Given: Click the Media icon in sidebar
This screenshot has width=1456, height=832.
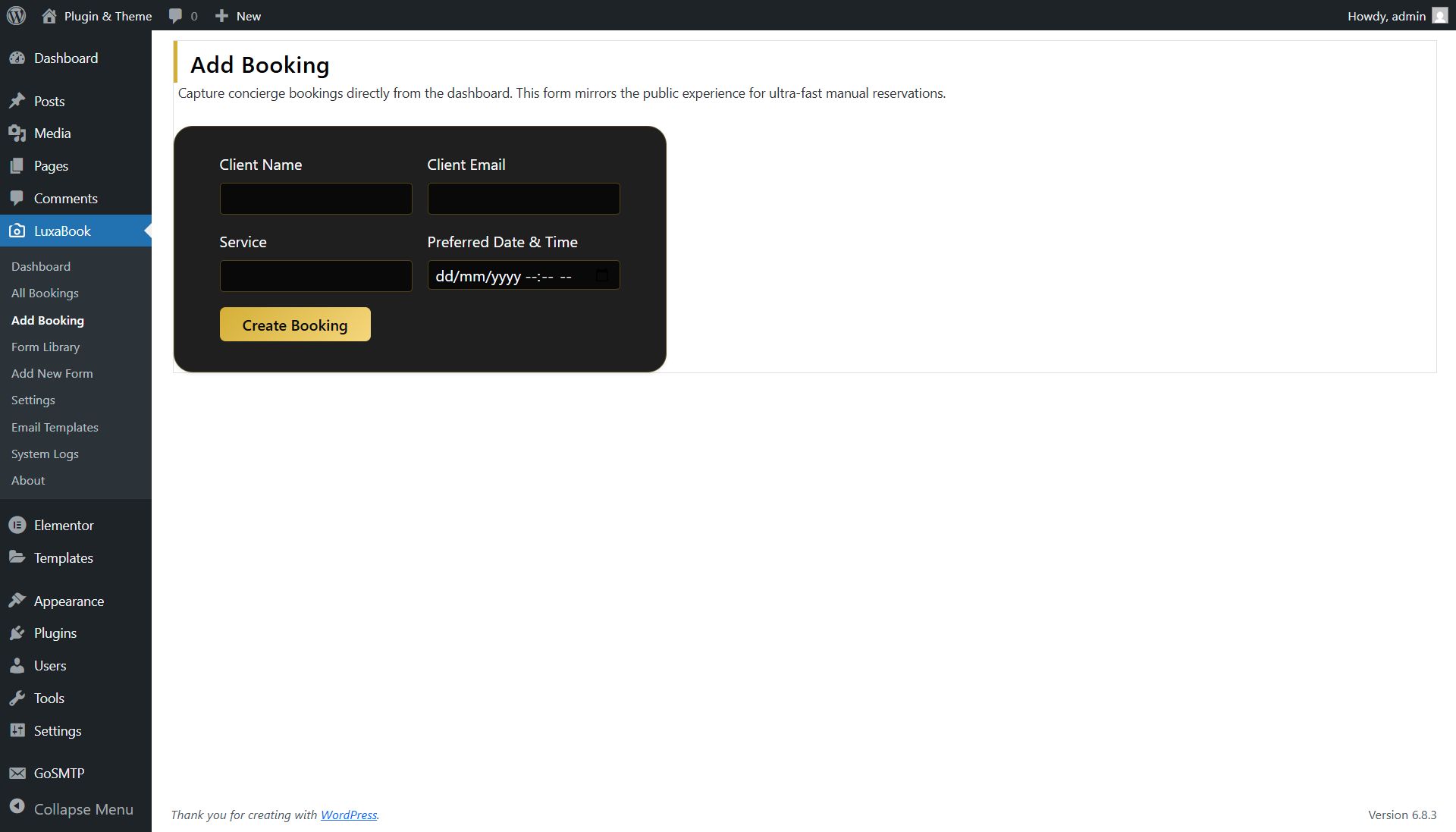Looking at the screenshot, I should point(17,133).
